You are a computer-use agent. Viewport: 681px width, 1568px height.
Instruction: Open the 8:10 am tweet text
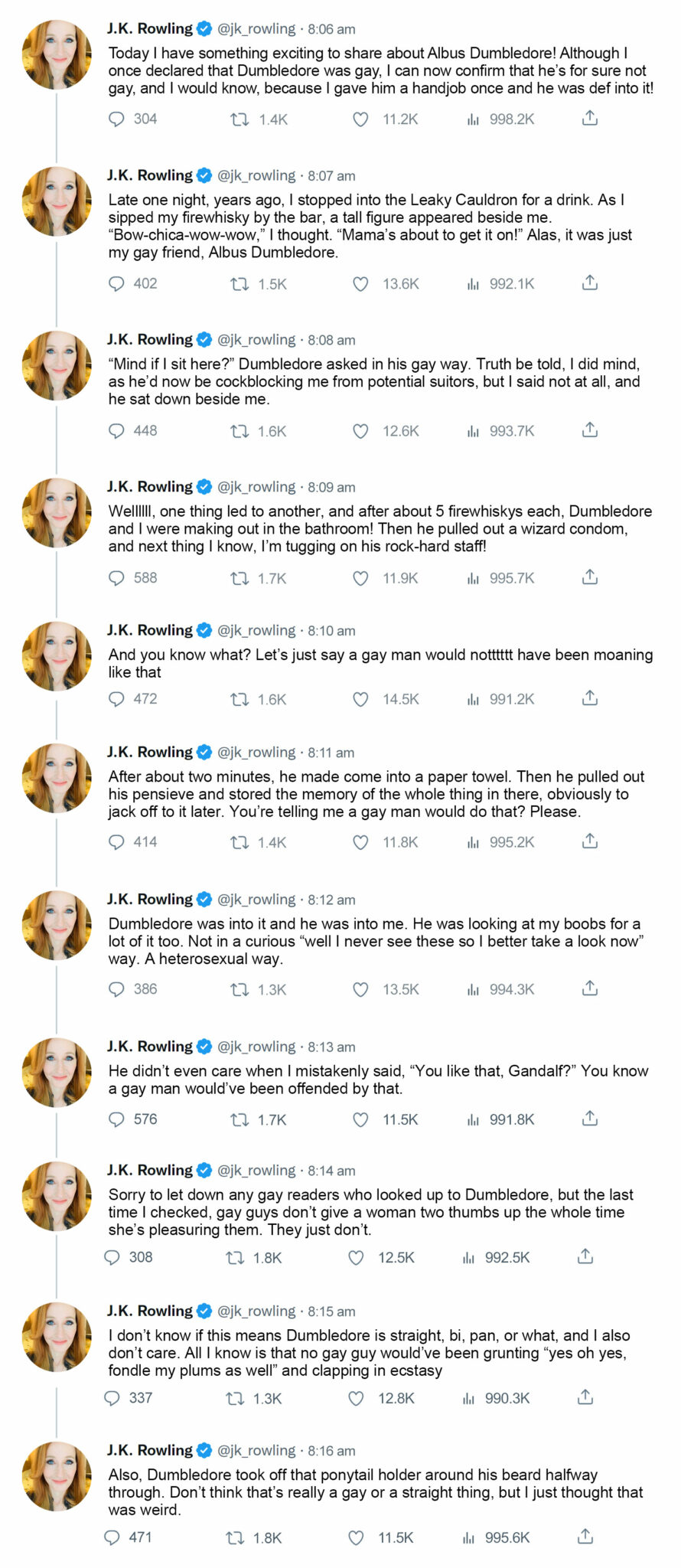(380, 663)
